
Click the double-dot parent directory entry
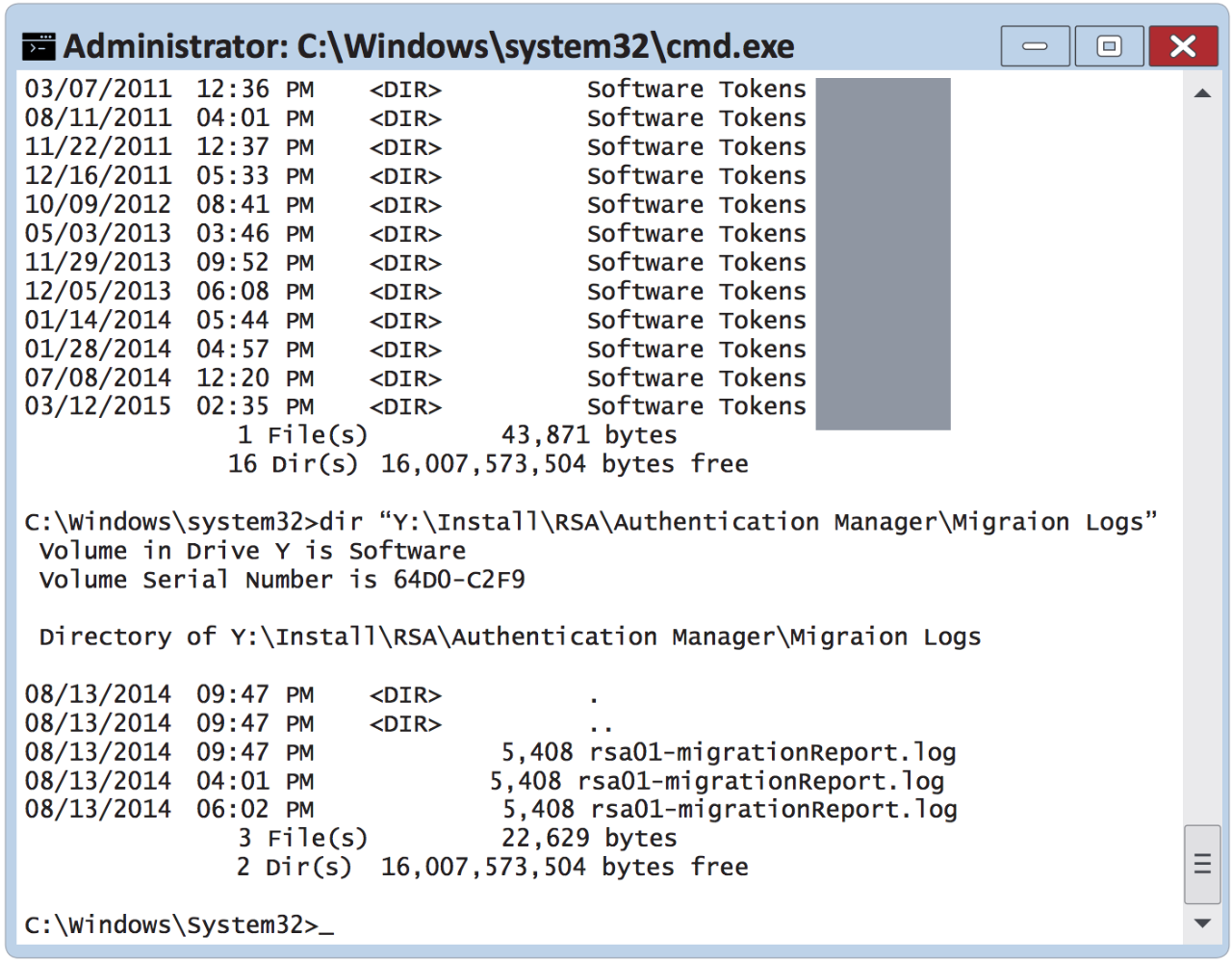coord(320,724)
